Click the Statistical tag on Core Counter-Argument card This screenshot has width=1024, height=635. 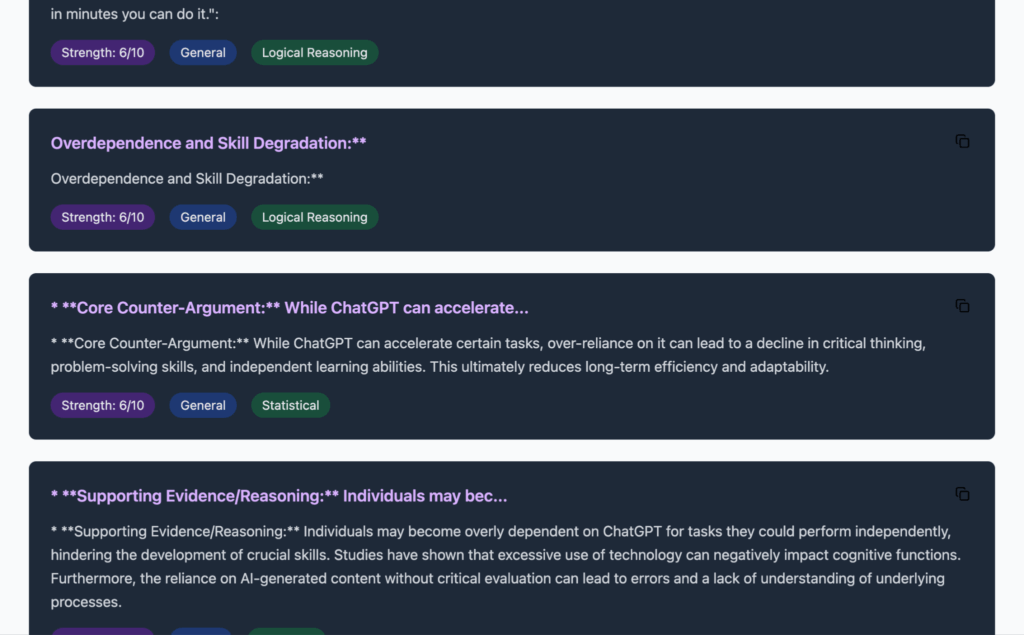290,405
